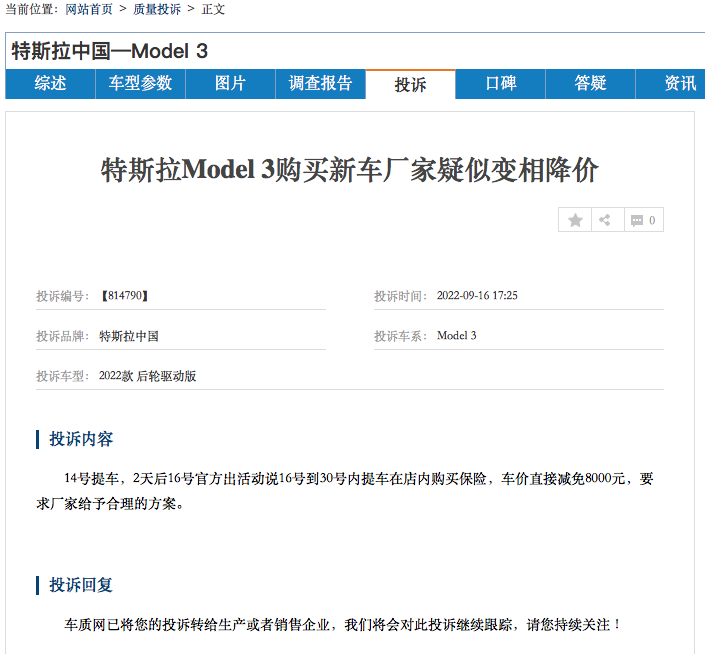Follow the 网站首页 breadcrumb link
Screen dimensions: 705x654
pos(89,9)
